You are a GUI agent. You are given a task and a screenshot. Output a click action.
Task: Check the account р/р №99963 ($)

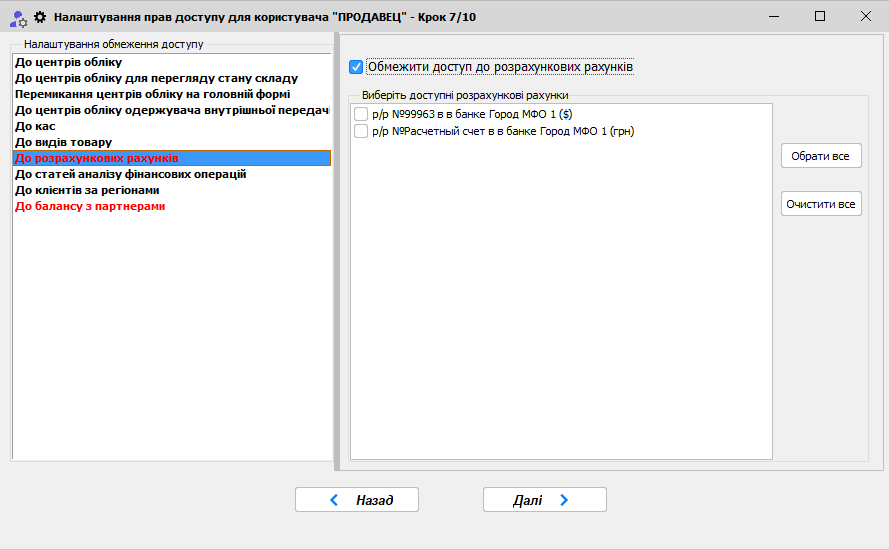pyautogui.click(x=361, y=115)
